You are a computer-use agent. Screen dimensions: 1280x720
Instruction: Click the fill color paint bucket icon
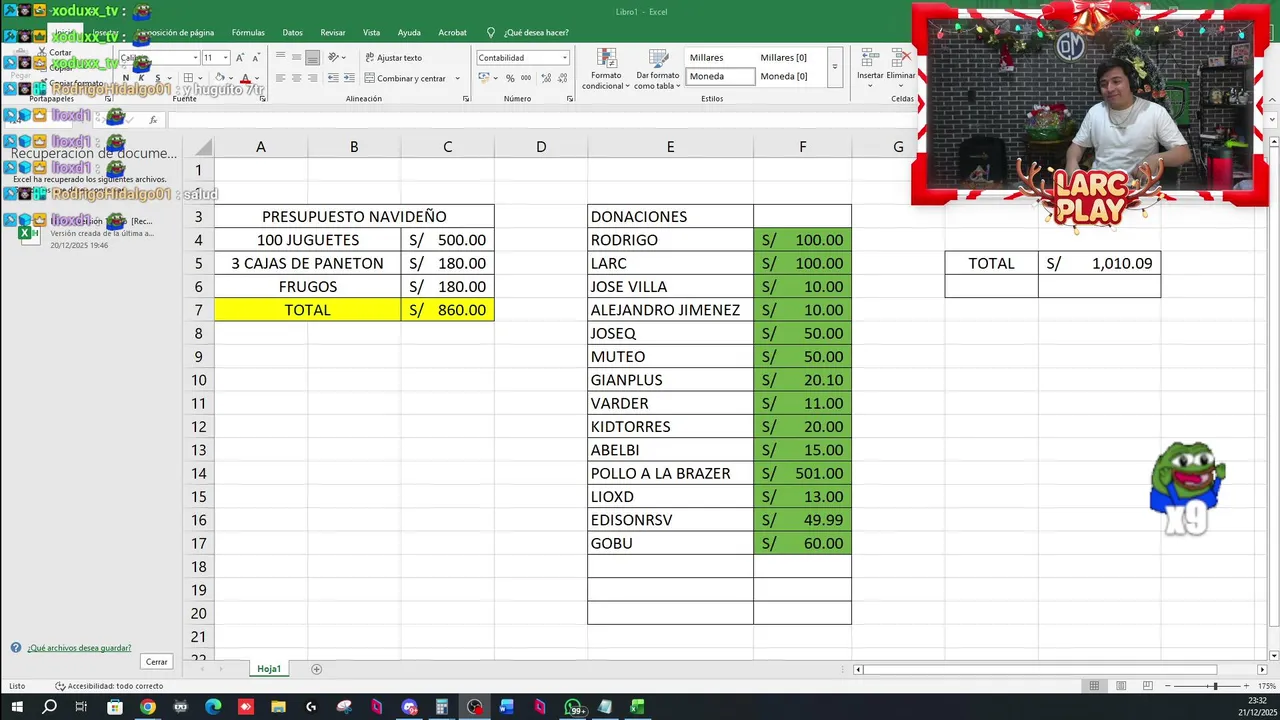pos(221,78)
